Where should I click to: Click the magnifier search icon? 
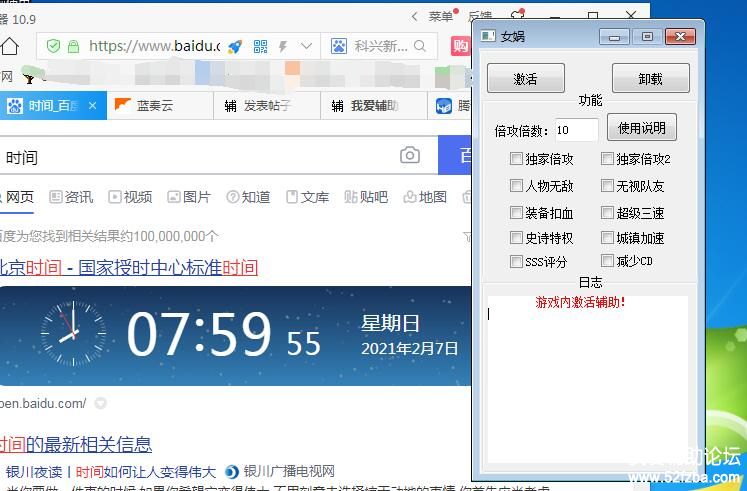pos(420,46)
